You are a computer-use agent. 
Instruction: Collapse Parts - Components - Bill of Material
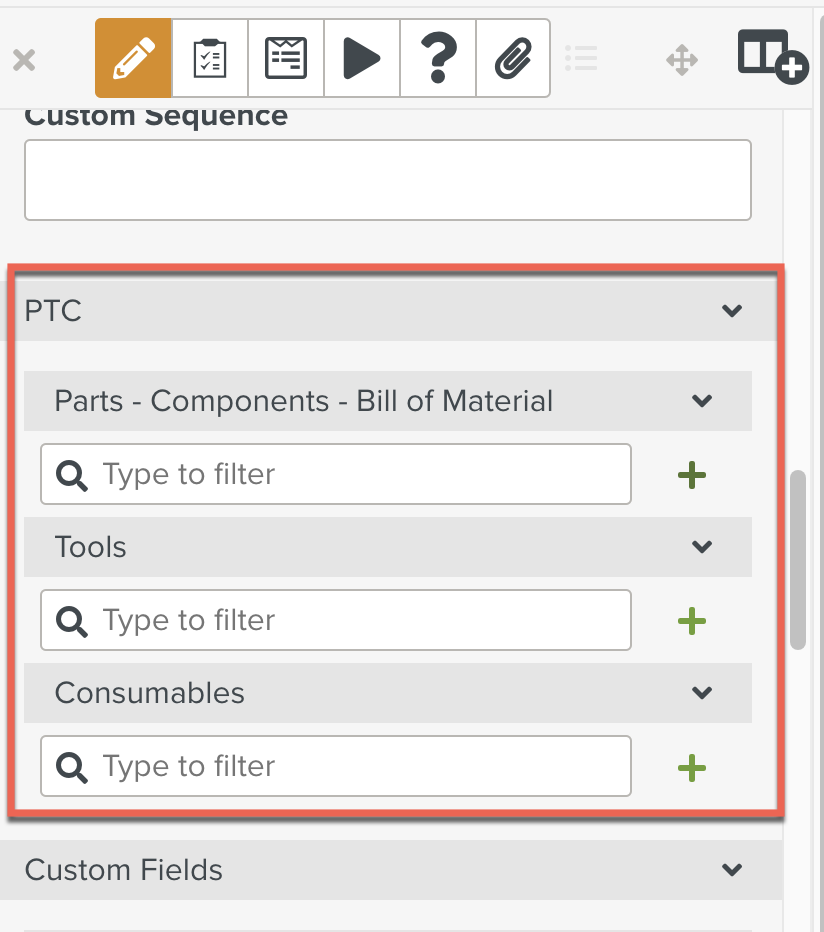pos(702,401)
